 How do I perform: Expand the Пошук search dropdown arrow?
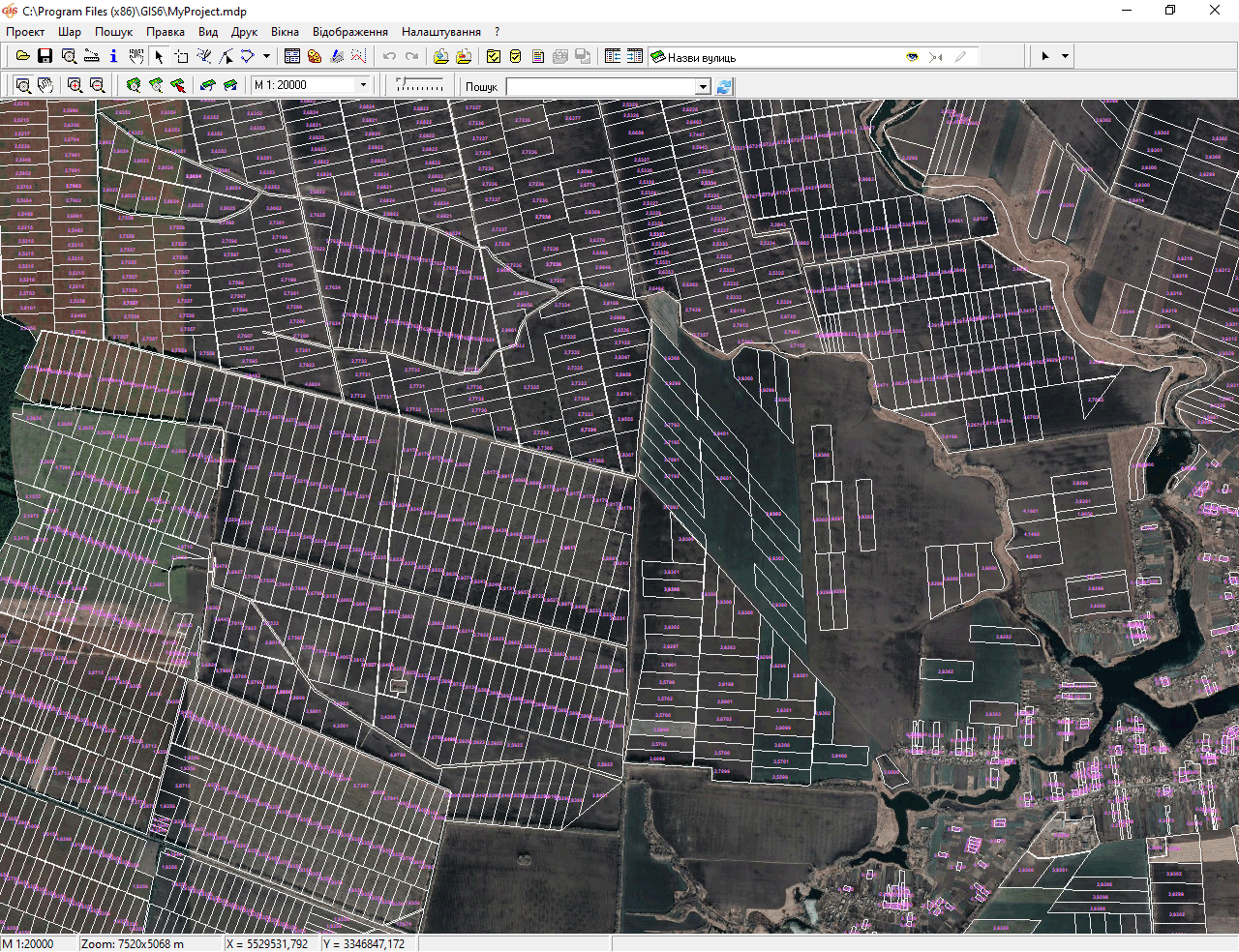point(704,87)
